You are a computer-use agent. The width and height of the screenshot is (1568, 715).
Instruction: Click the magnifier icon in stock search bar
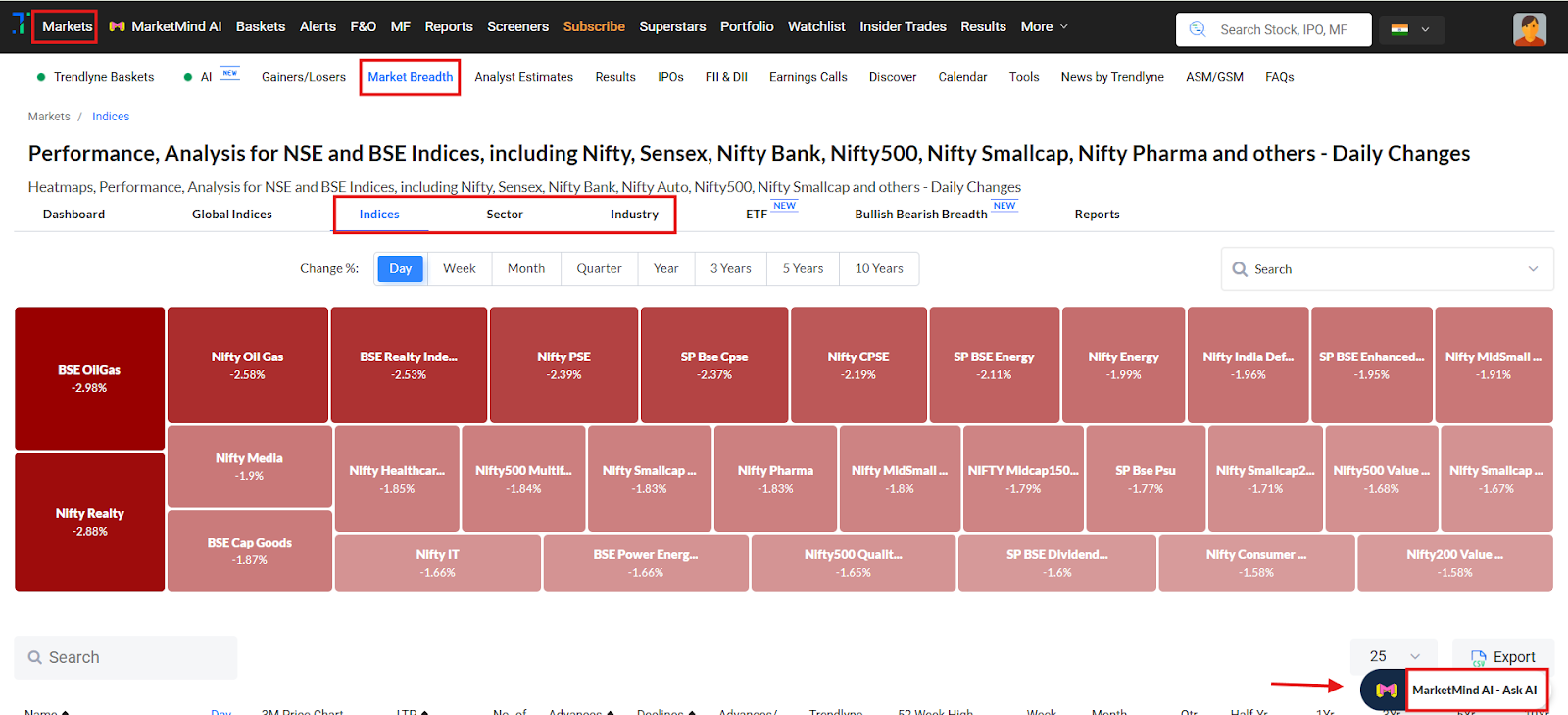tap(1198, 29)
